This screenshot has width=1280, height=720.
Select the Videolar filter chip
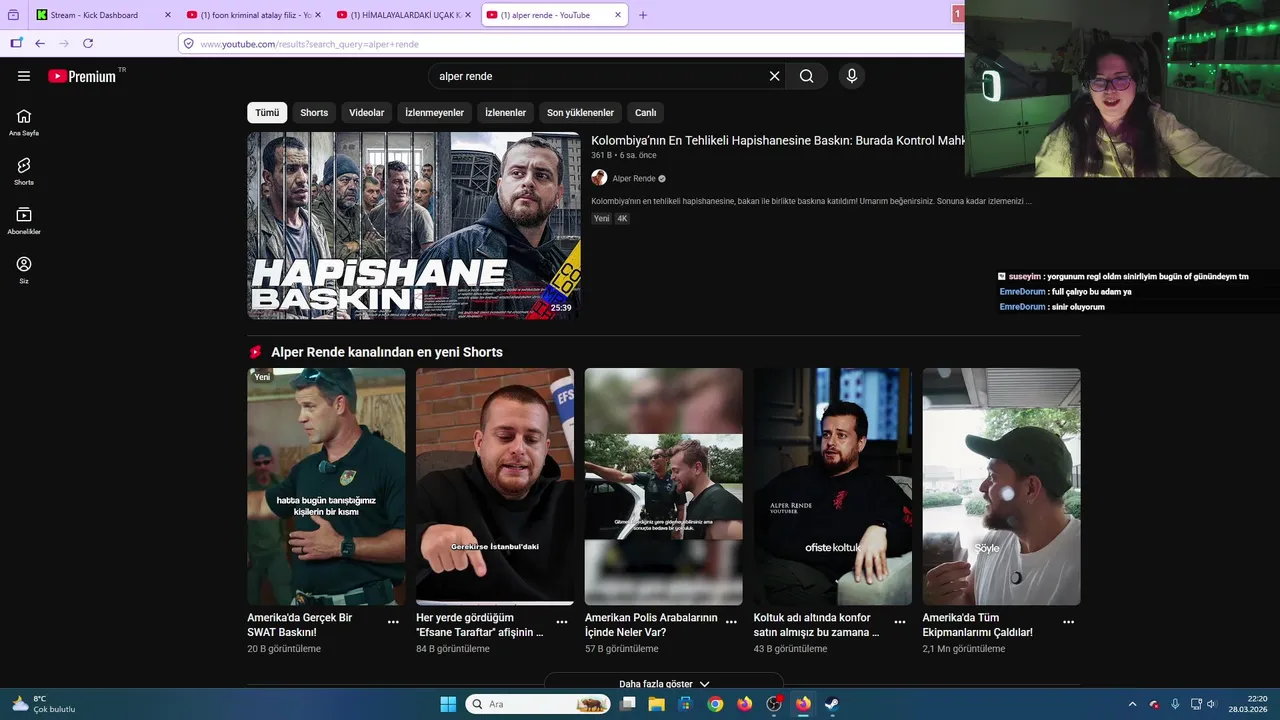(x=366, y=113)
